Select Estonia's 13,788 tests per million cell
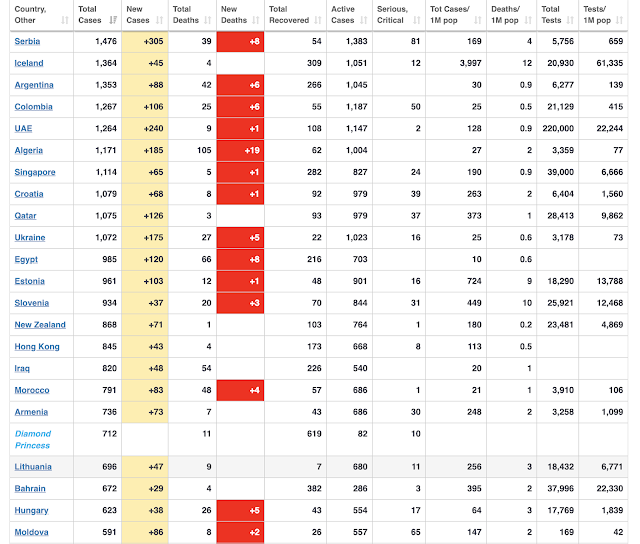This screenshot has height=544, width=640. 603,281
